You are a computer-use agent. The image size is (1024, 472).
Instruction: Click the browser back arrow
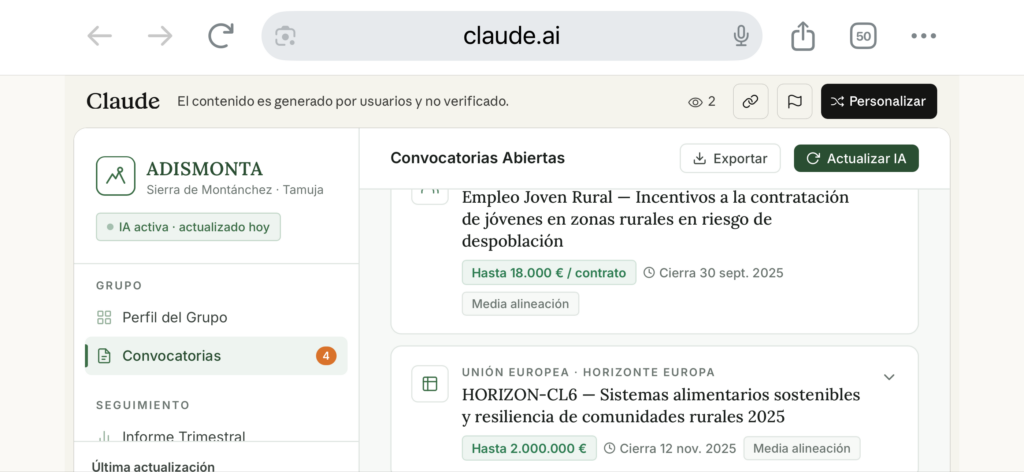coord(99,36)
